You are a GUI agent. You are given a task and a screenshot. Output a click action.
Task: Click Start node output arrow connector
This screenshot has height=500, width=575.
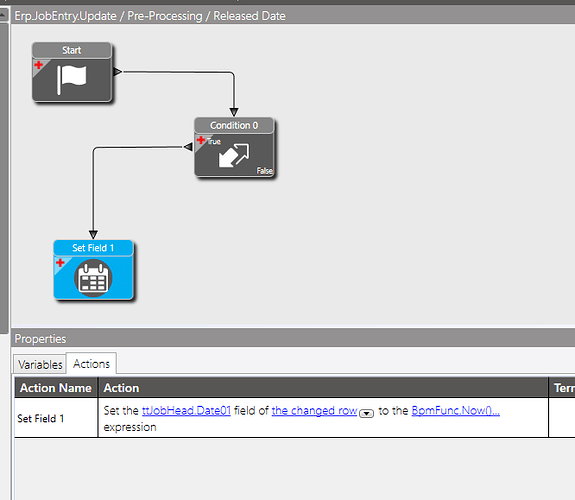click(x=117, y=72)
